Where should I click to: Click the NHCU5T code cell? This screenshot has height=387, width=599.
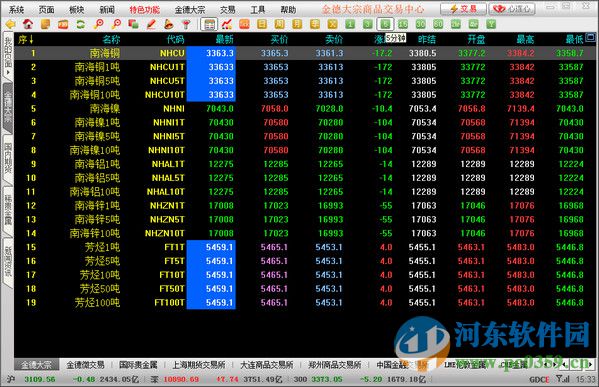coord(167,81)
